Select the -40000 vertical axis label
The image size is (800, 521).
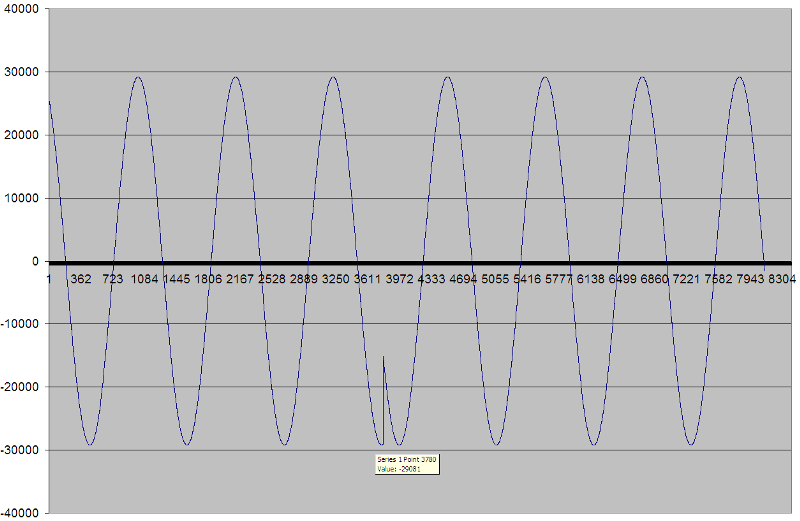20,512
